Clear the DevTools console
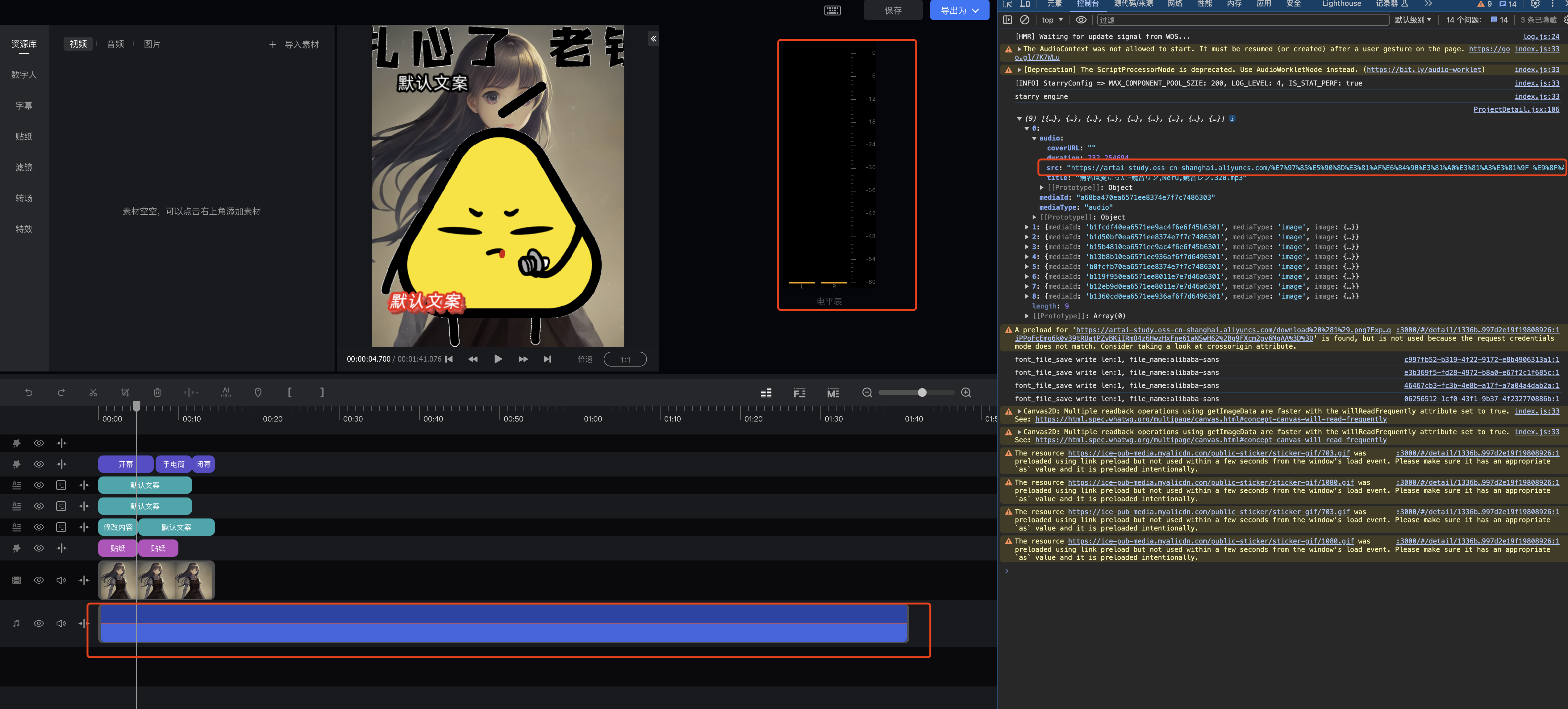Viewport: 1568px width, 709px height. click(1025, 20)
